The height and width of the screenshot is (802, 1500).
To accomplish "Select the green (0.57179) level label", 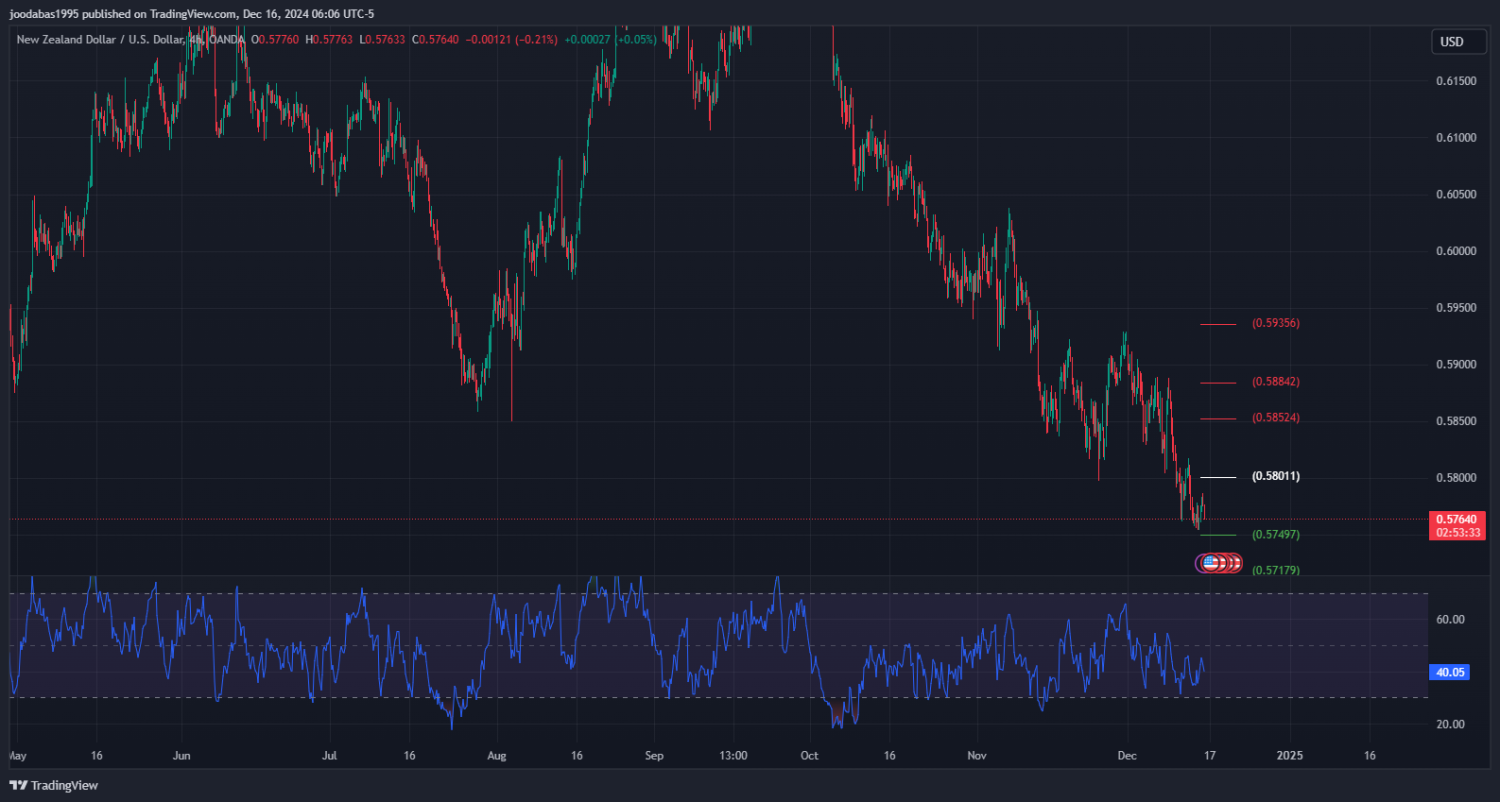I will (x=1276, y=570).
